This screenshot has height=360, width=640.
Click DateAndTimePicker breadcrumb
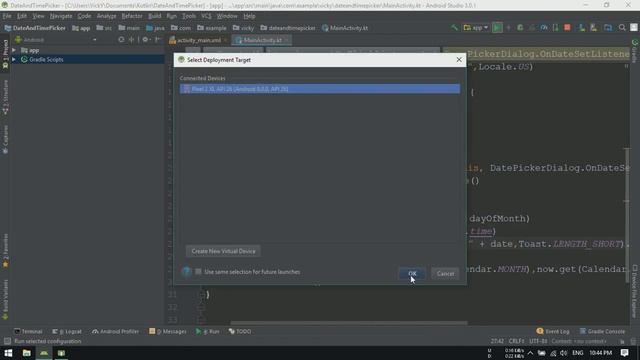35,28
